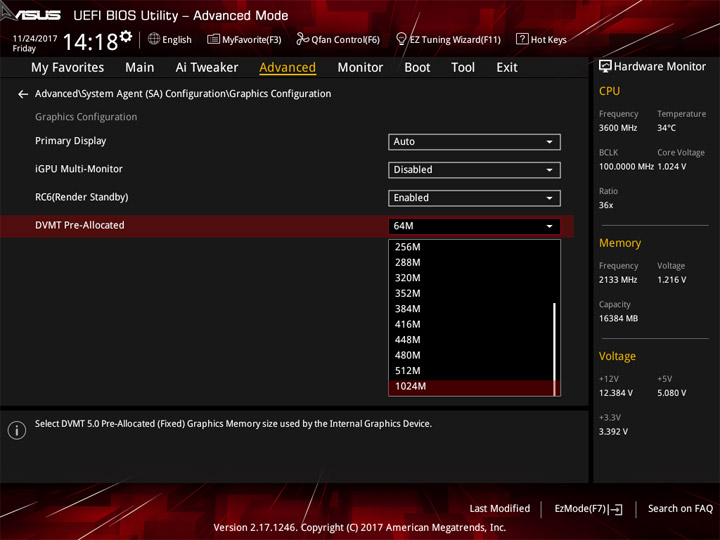Choose 256M from the DVMT list
The height and width of the screenshot is (540, 720).
pos(471,247)
